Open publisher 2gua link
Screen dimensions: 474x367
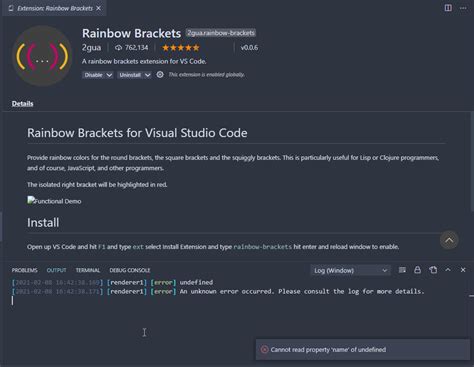[91, 48]
